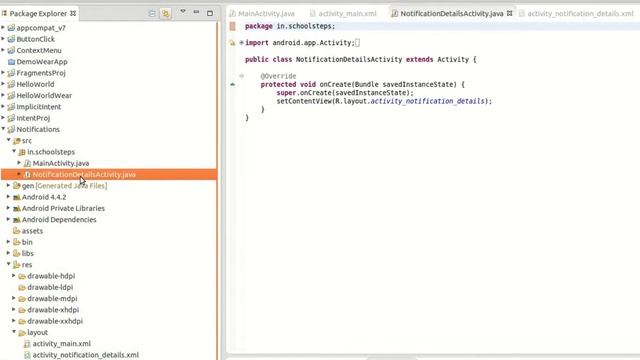
Task: Click src source folder icon
Action: pos(17,141)
